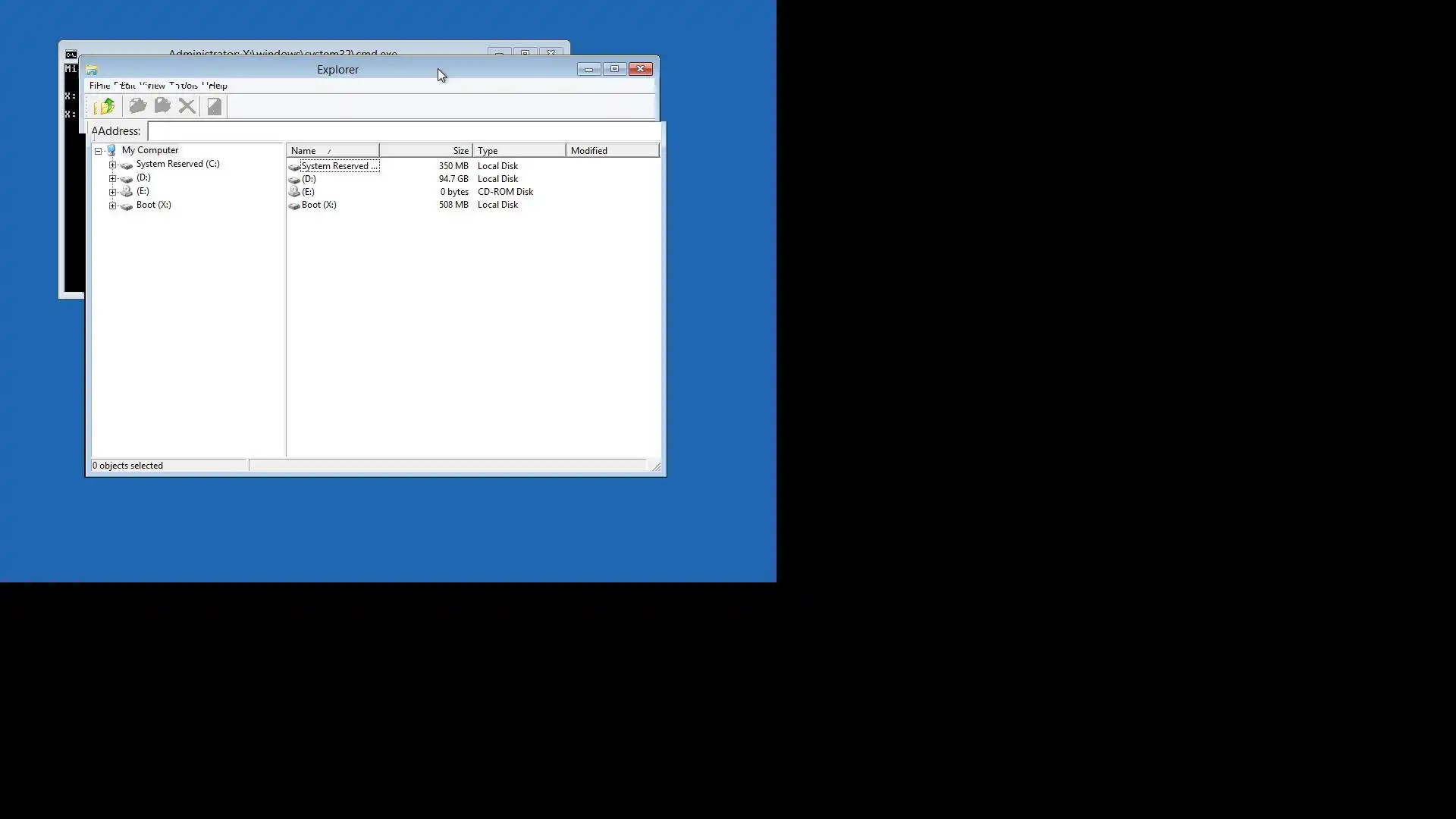Click the Properties toolbar icon
Image resolution: width=1456 pixels, height=819 pixels.
[214, 106]
